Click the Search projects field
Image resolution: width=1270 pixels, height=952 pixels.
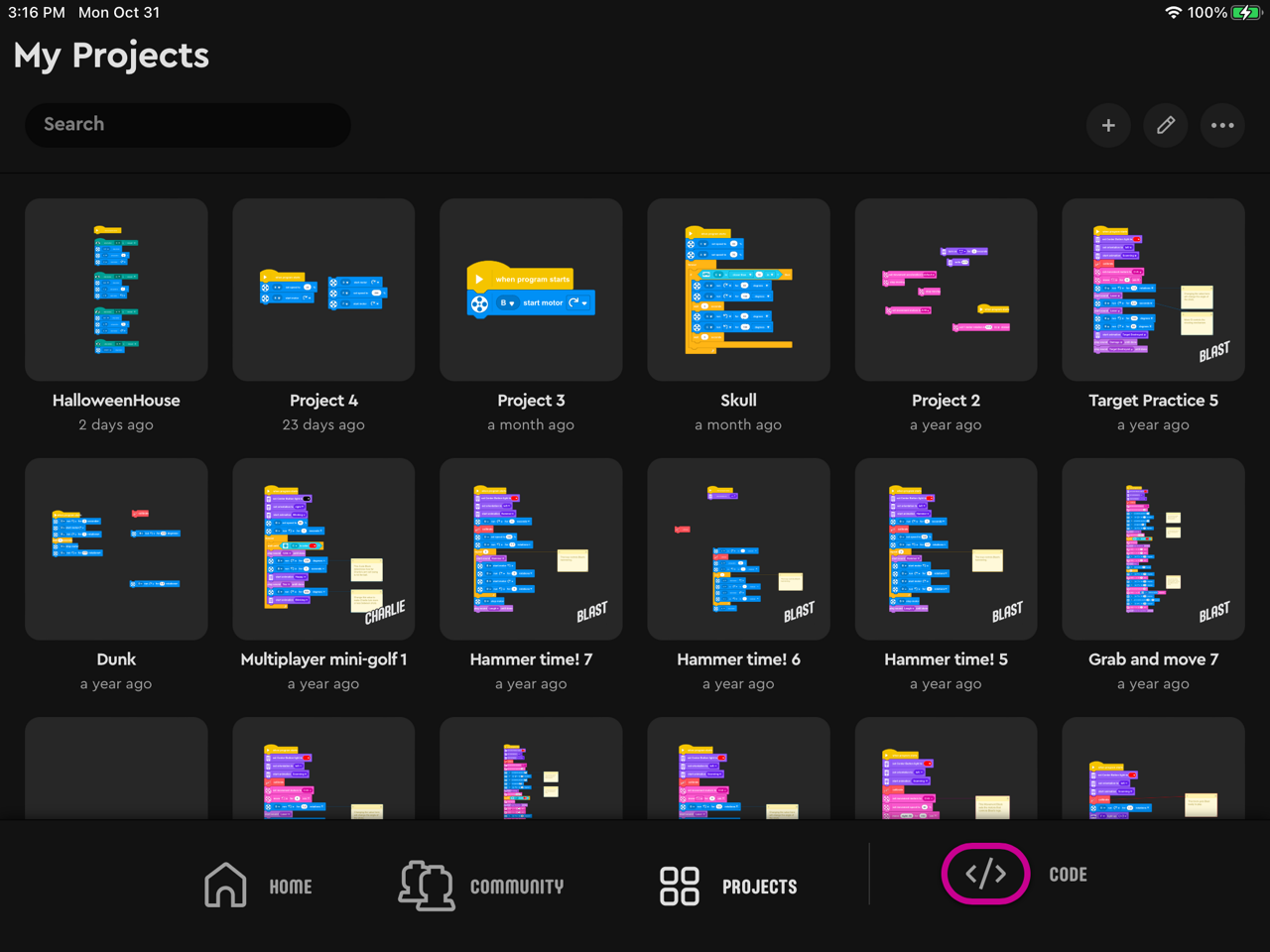(188, 125)
